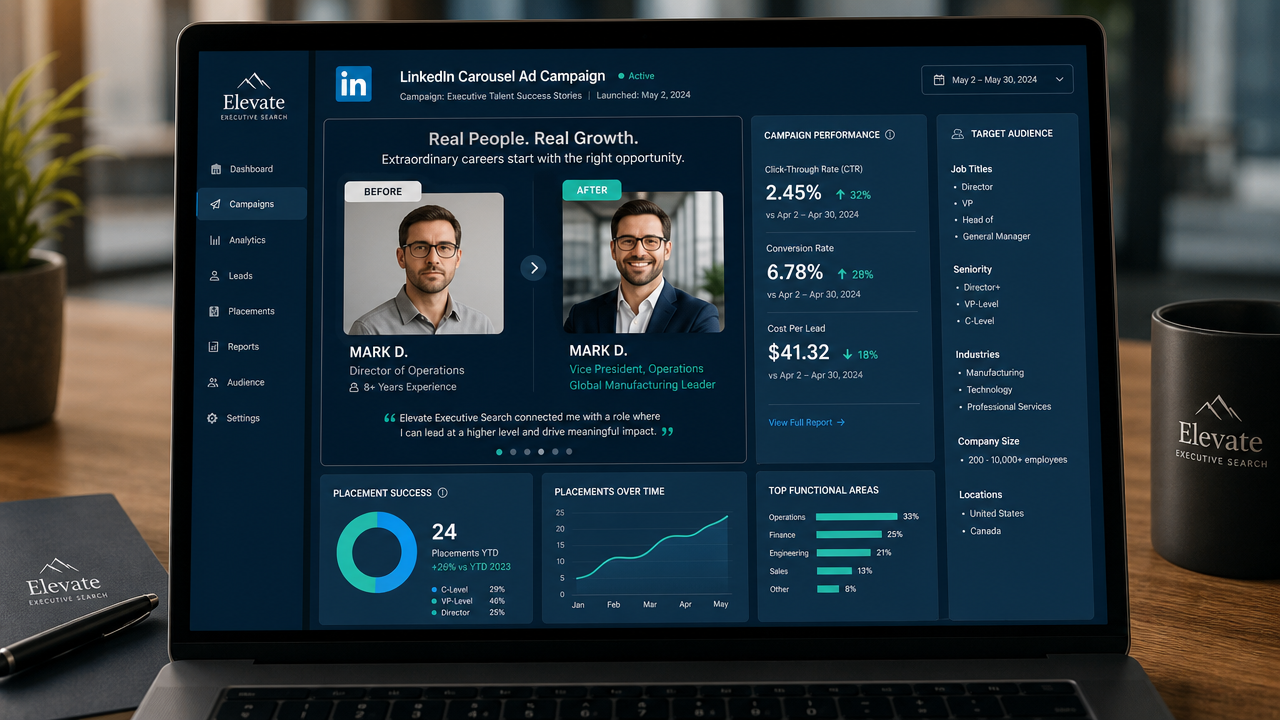Click the Director legend color dot
The image size is (1280, 720).
point(435,613)
